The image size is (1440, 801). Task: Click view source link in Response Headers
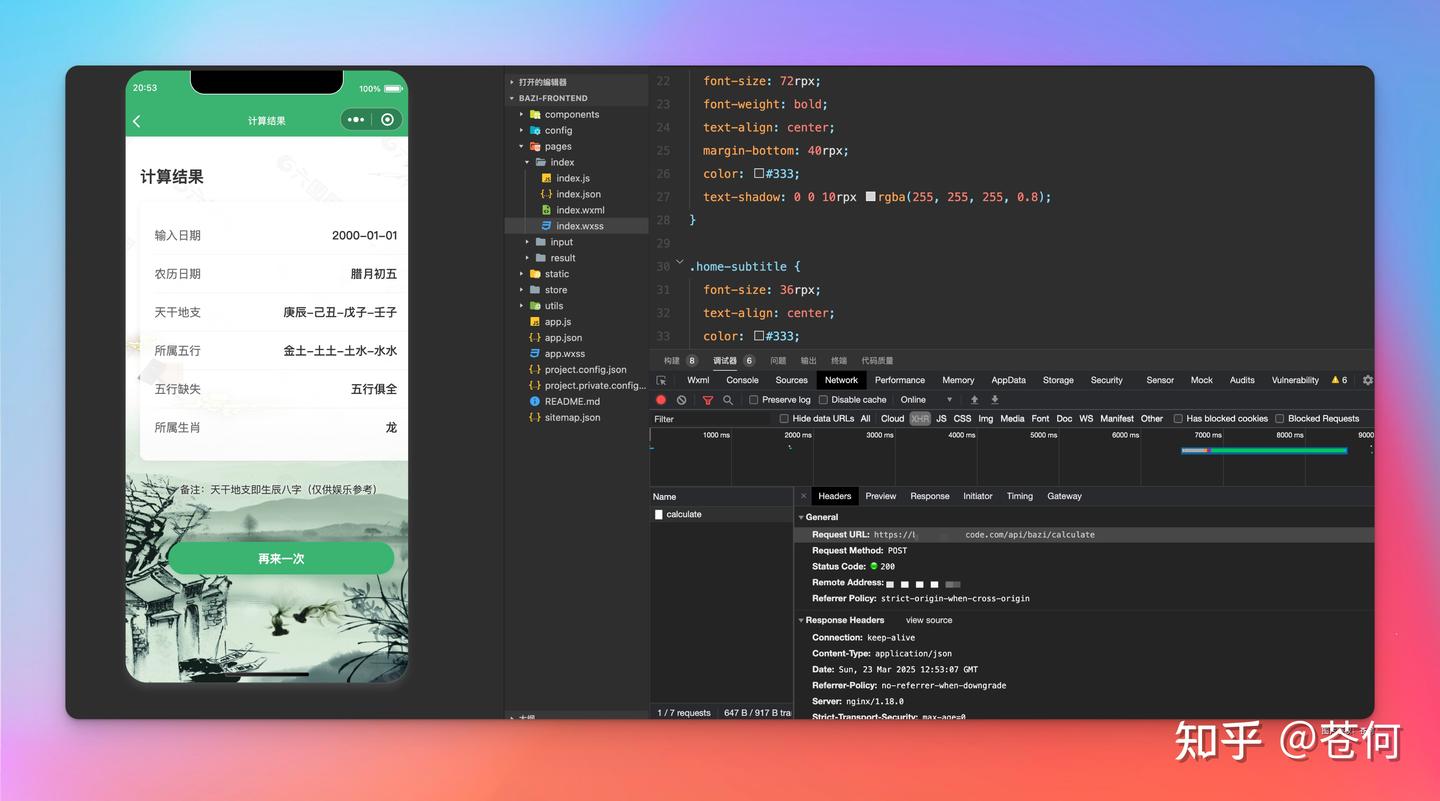click(929, 620)
